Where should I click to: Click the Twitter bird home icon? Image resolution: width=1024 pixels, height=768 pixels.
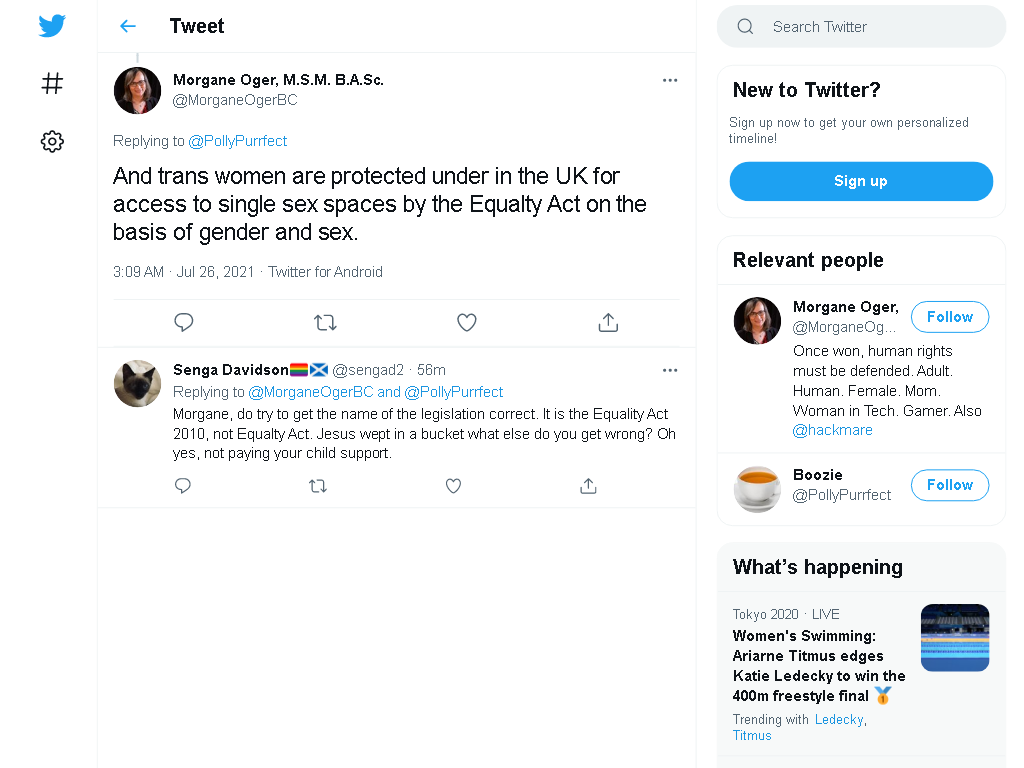pyautogui.click(x=52, y=26)
